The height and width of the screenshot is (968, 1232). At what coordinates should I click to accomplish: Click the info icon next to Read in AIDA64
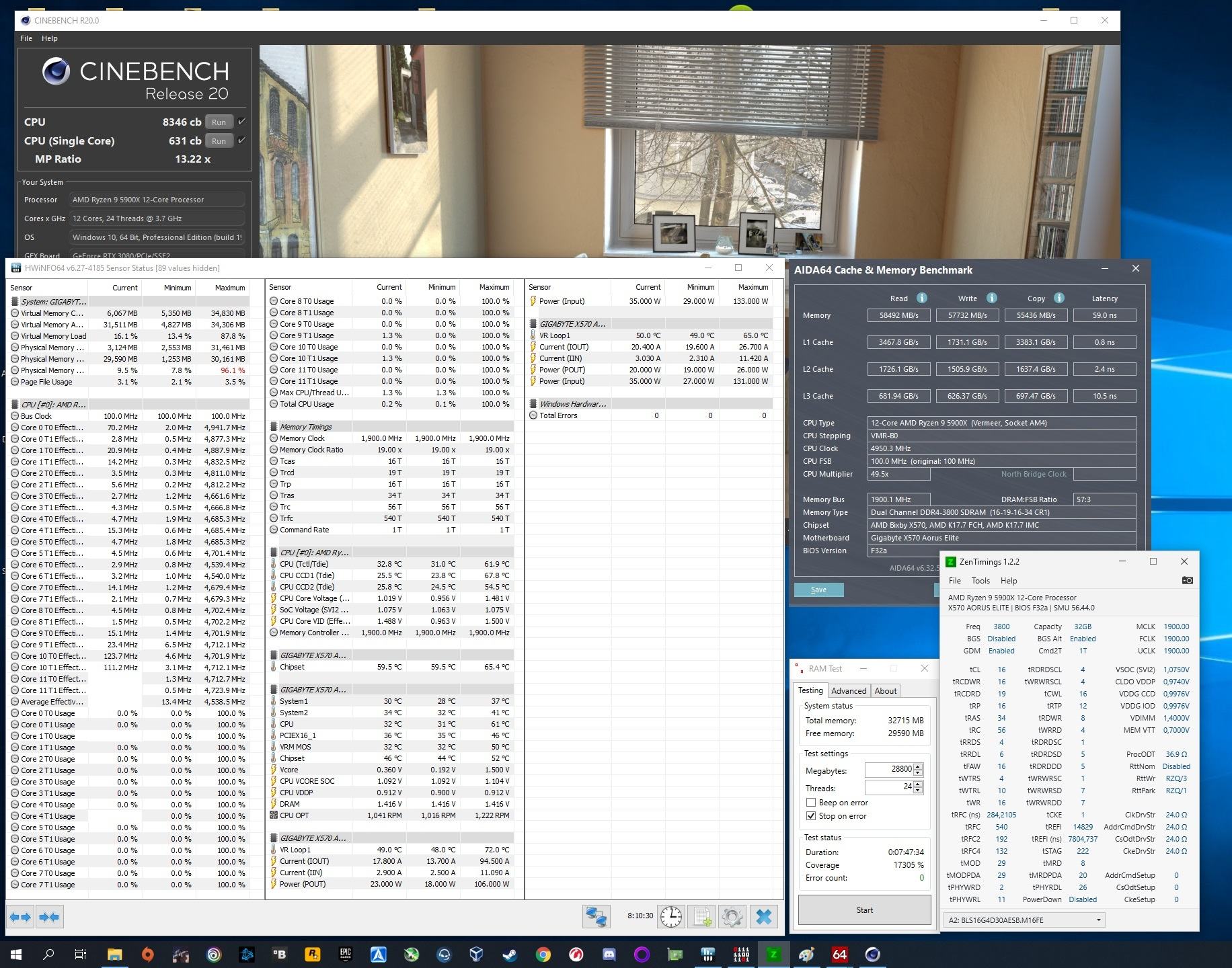tap(922, 298)
